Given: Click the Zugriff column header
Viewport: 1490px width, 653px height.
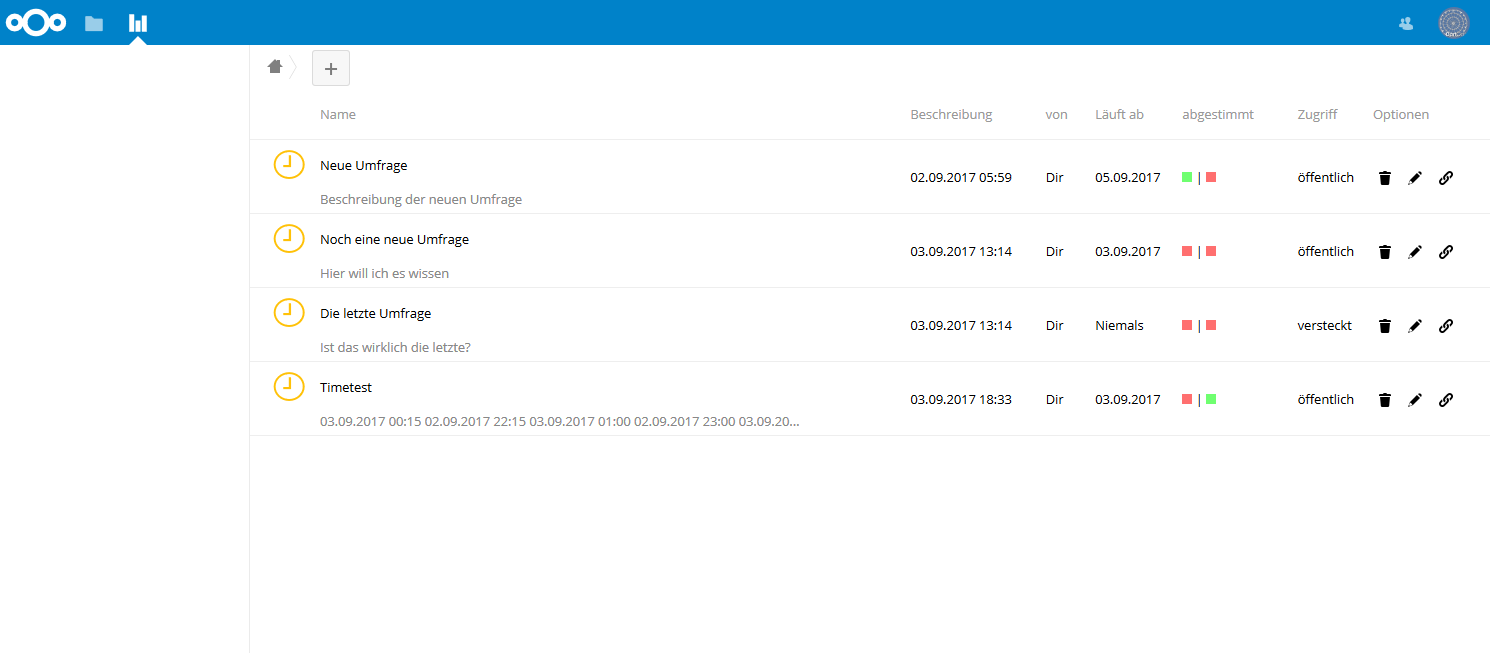Looking at the screenshot, I should 1317,115.
